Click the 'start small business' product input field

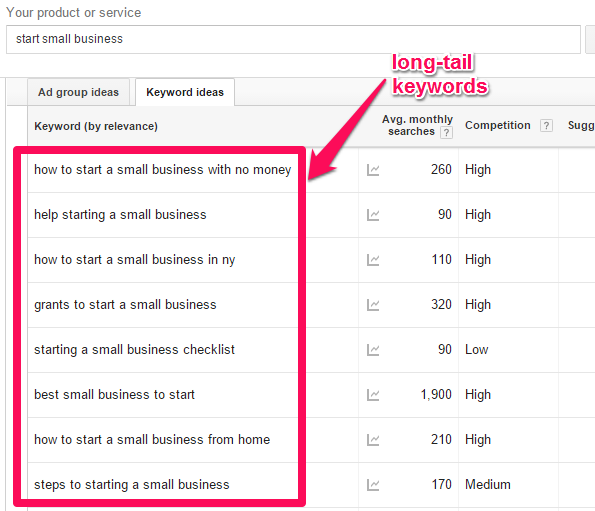pyautogui.click(x=293, y=39)
